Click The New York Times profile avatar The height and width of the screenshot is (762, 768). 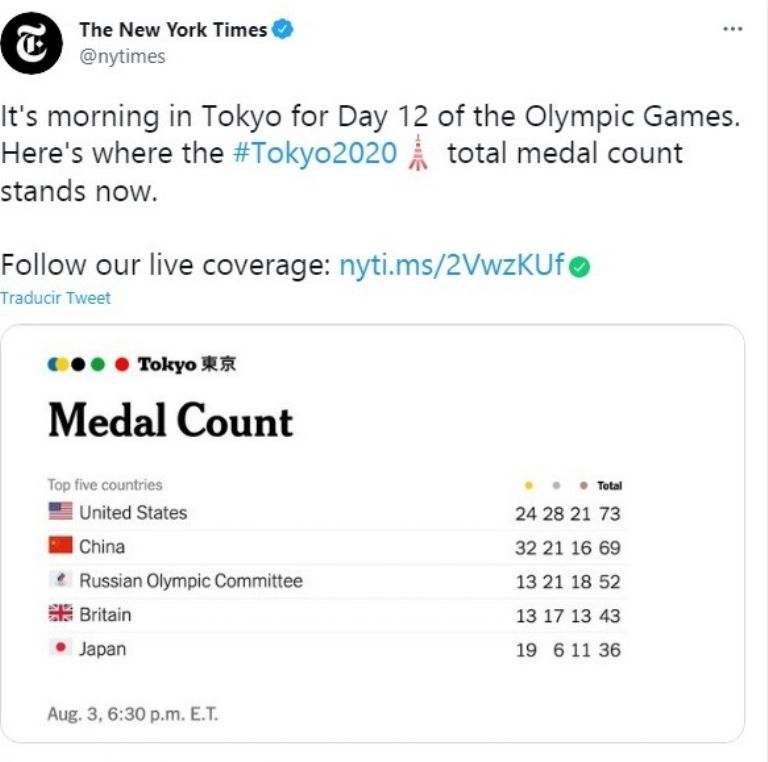pyautogui.click(x=31, y=43)
